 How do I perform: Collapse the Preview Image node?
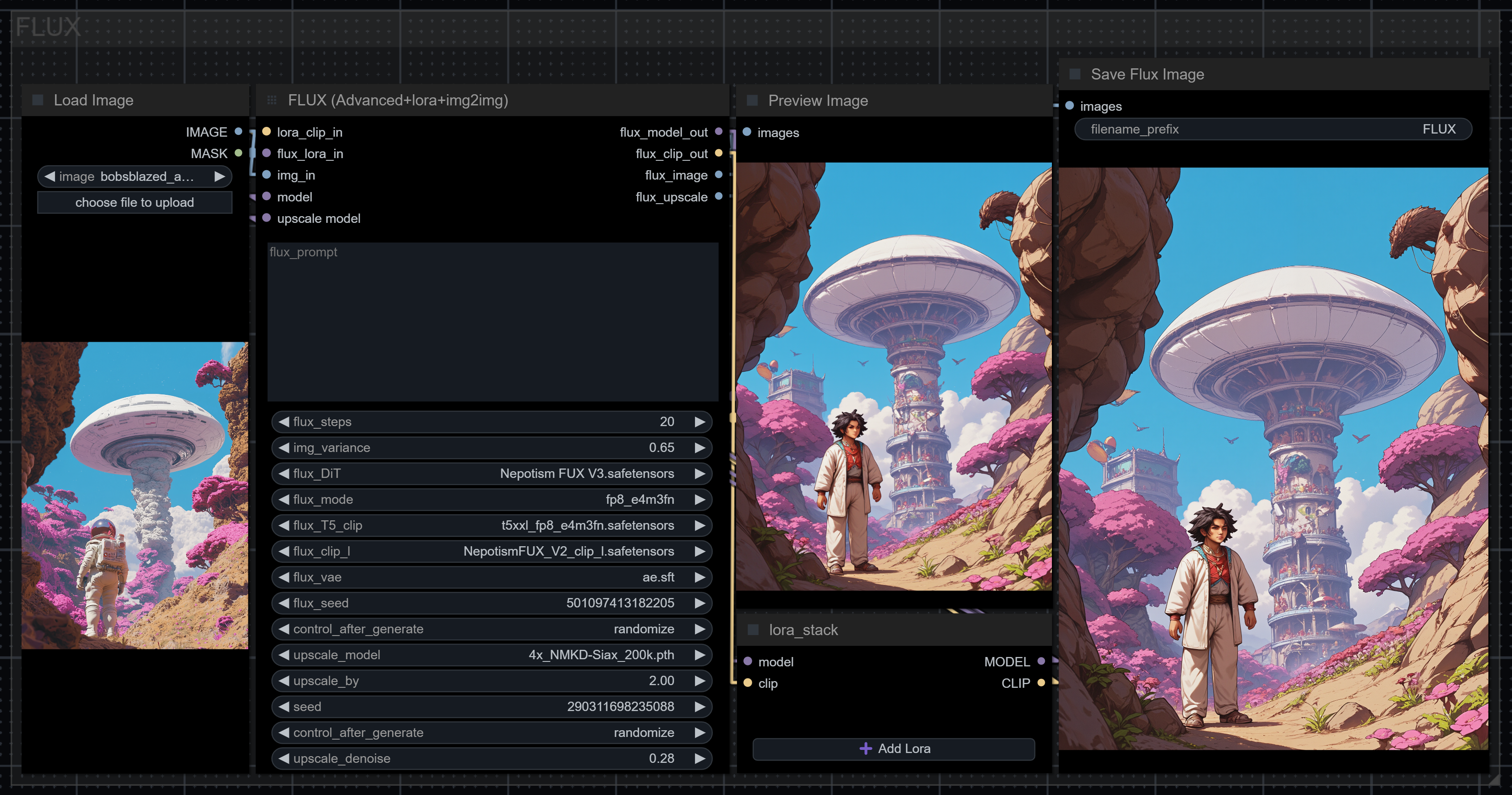click(x=752, y=100)
